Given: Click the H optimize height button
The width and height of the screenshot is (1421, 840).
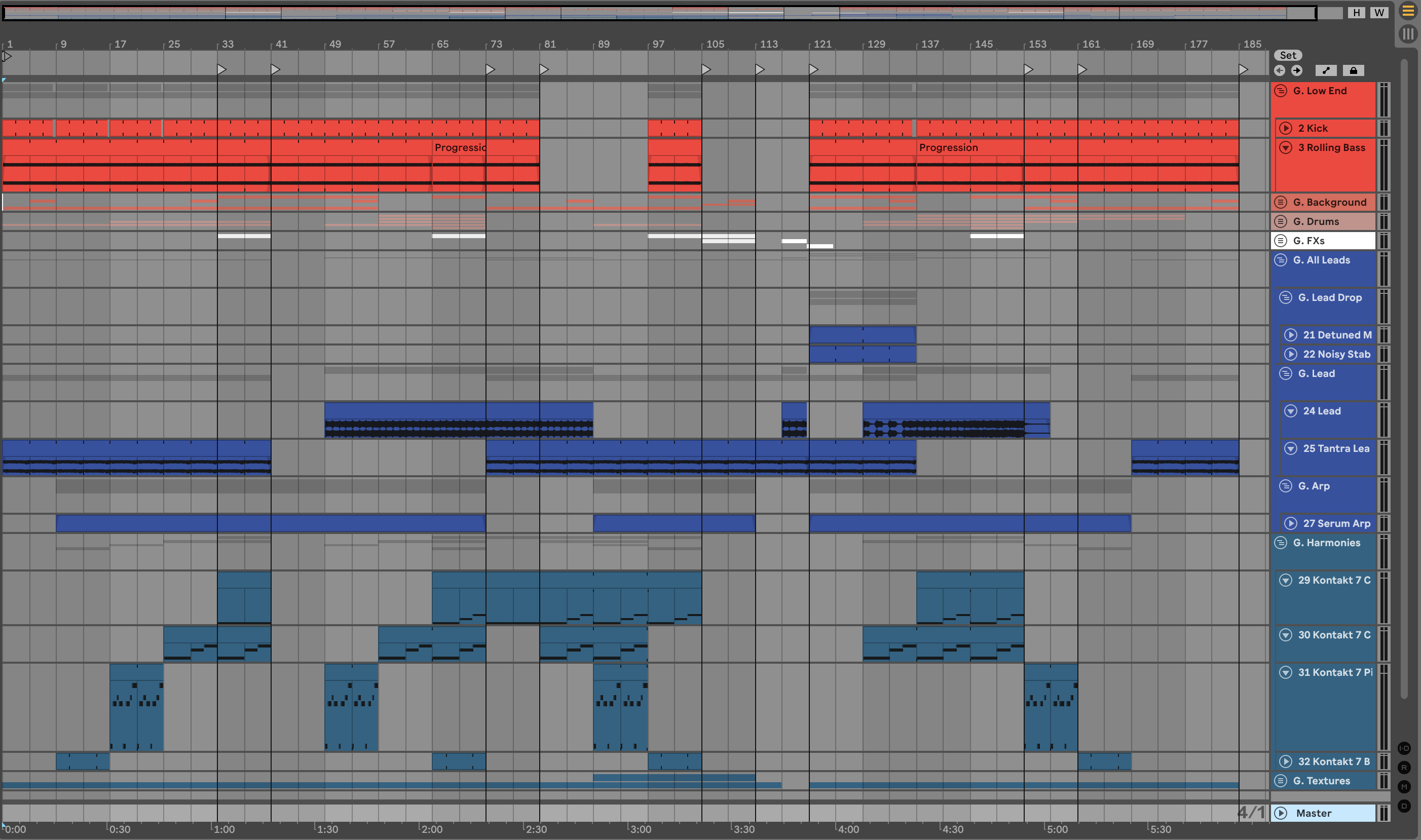Looking at the screenshot, I should (1357, 13).
